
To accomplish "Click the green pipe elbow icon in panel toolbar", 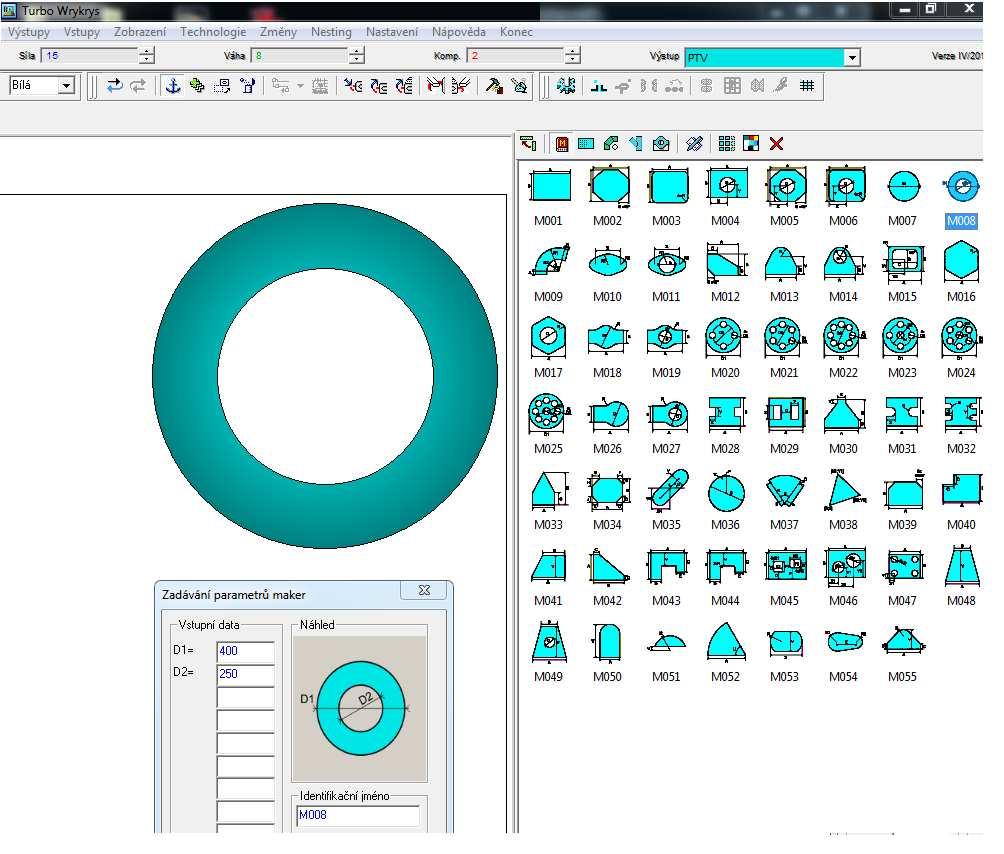I will click(611, 144).
